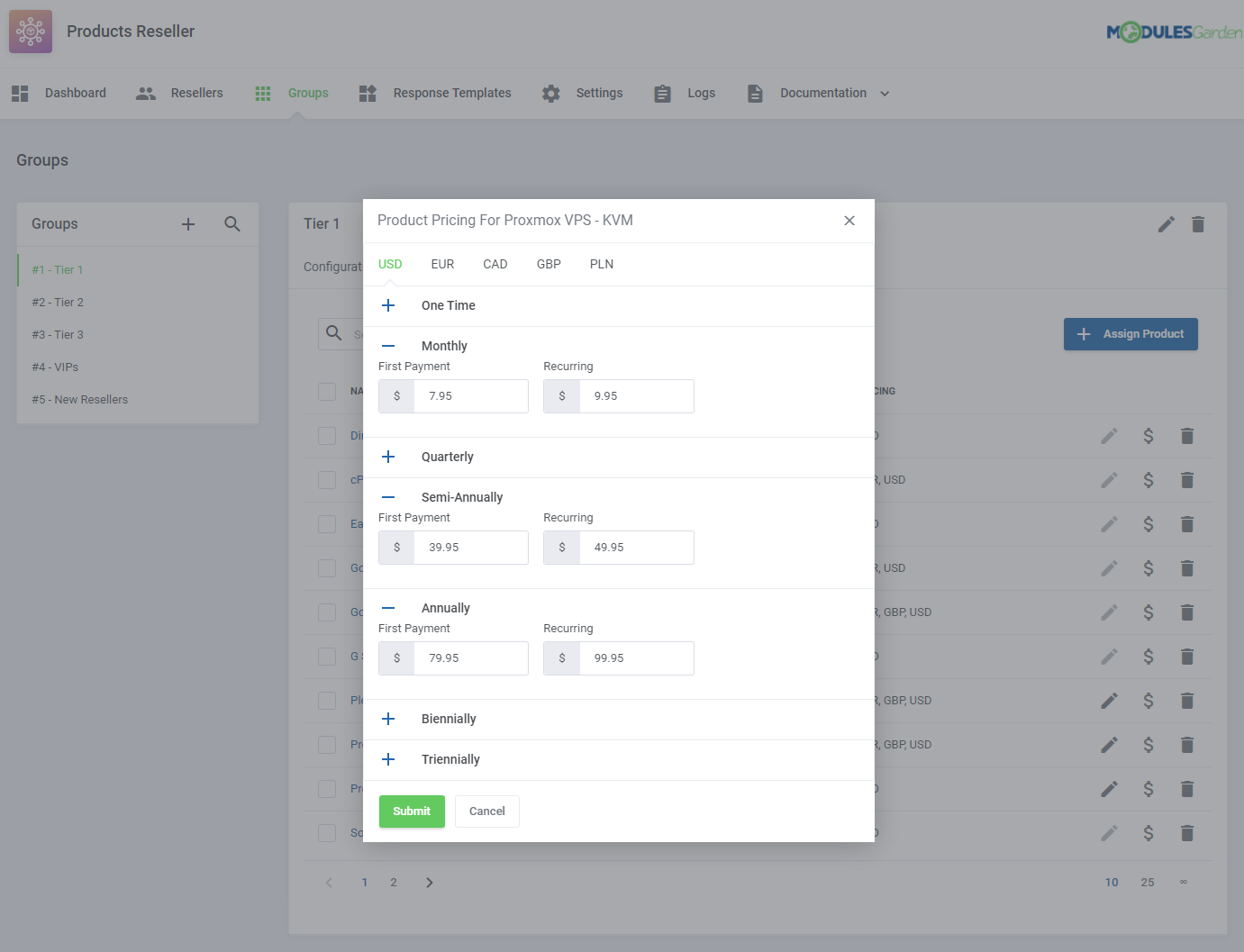Viewport: 1244px width, 952px height.
Task: Submit the product pricing changes
Action: point(412,811)
